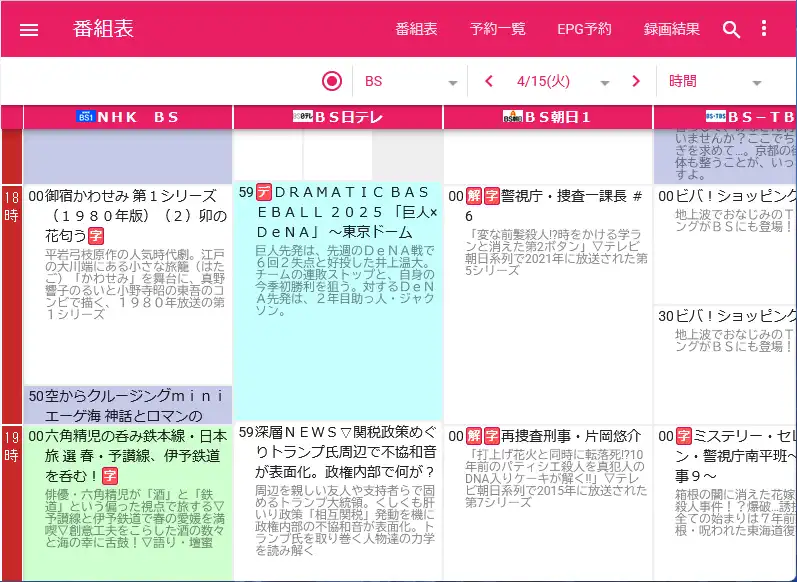
Task: Switch to 番組表 in top navigation
Action: click(x=416, y=29)
